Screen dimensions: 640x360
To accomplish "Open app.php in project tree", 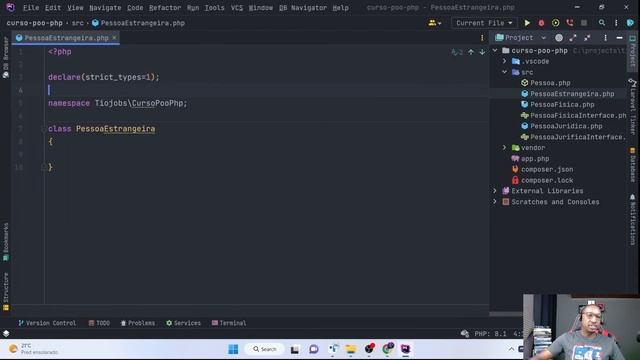I will (535, 159).
